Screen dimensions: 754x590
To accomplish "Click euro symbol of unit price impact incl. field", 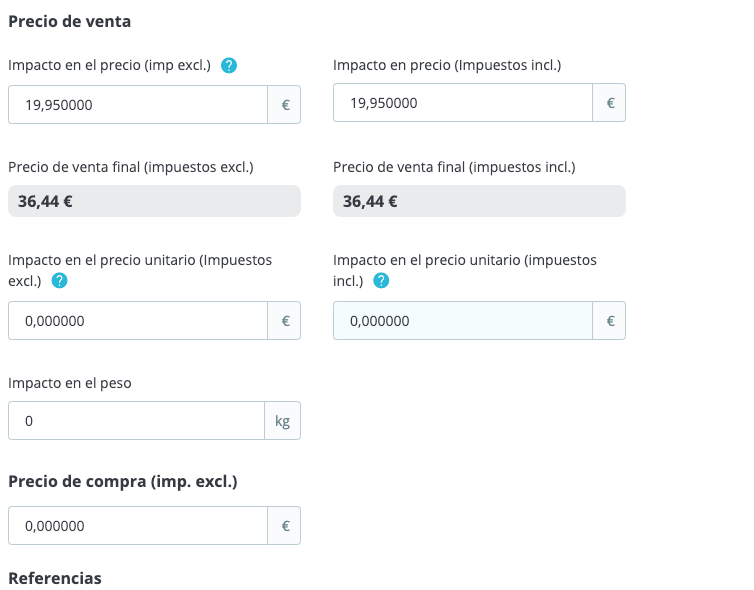I will point(610,321).
